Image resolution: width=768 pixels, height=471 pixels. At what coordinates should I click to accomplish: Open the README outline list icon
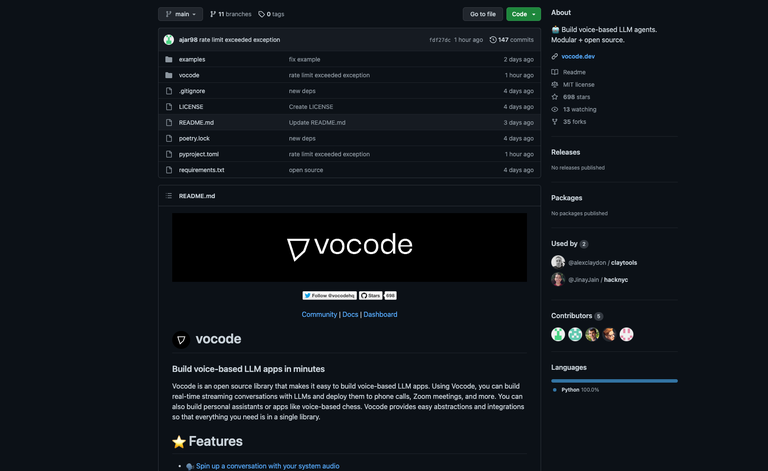[x=169, y=196]
